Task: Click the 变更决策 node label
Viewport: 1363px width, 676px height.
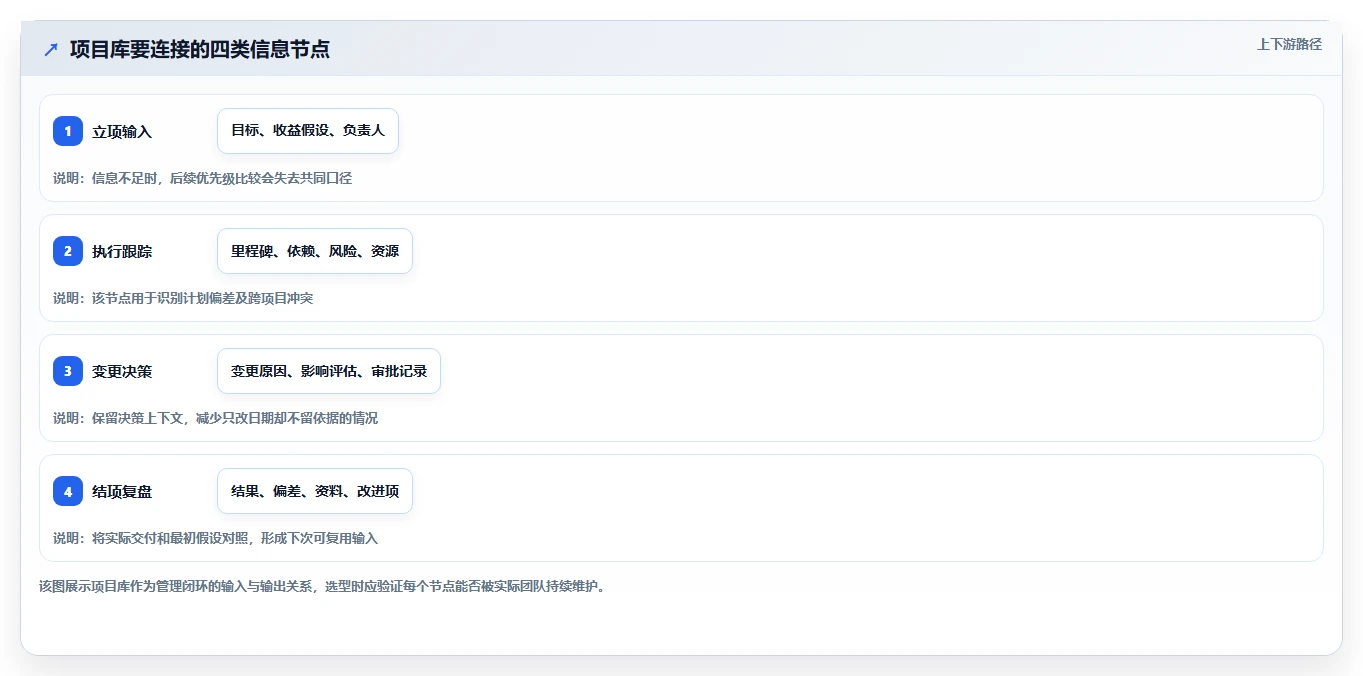Action: (x=122, y=371)
